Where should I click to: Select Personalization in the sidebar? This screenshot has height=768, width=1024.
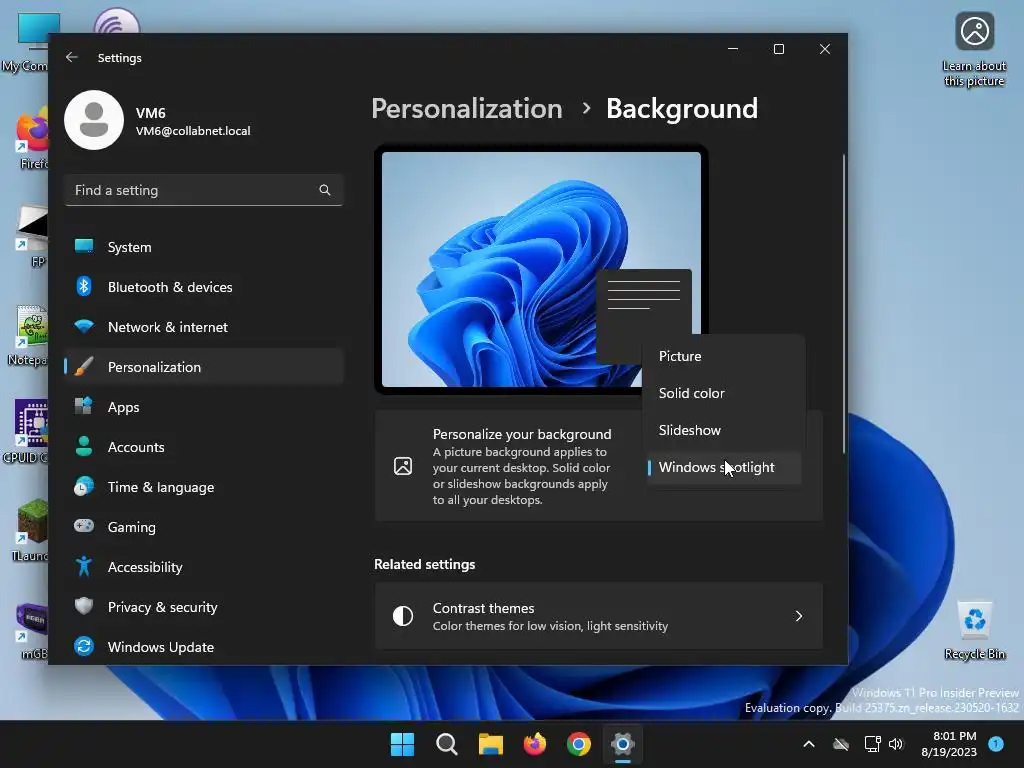click(x=204, y=366)
